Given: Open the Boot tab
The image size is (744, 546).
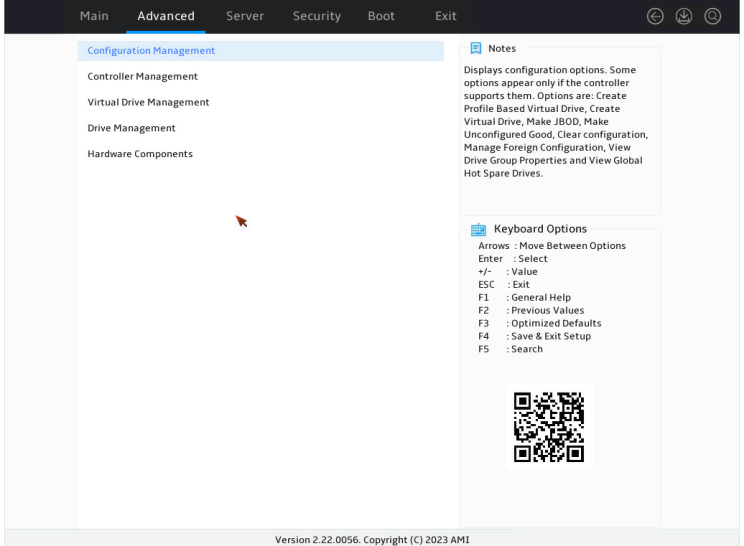Looking at the screenshot, I should [x=381, y=16].
